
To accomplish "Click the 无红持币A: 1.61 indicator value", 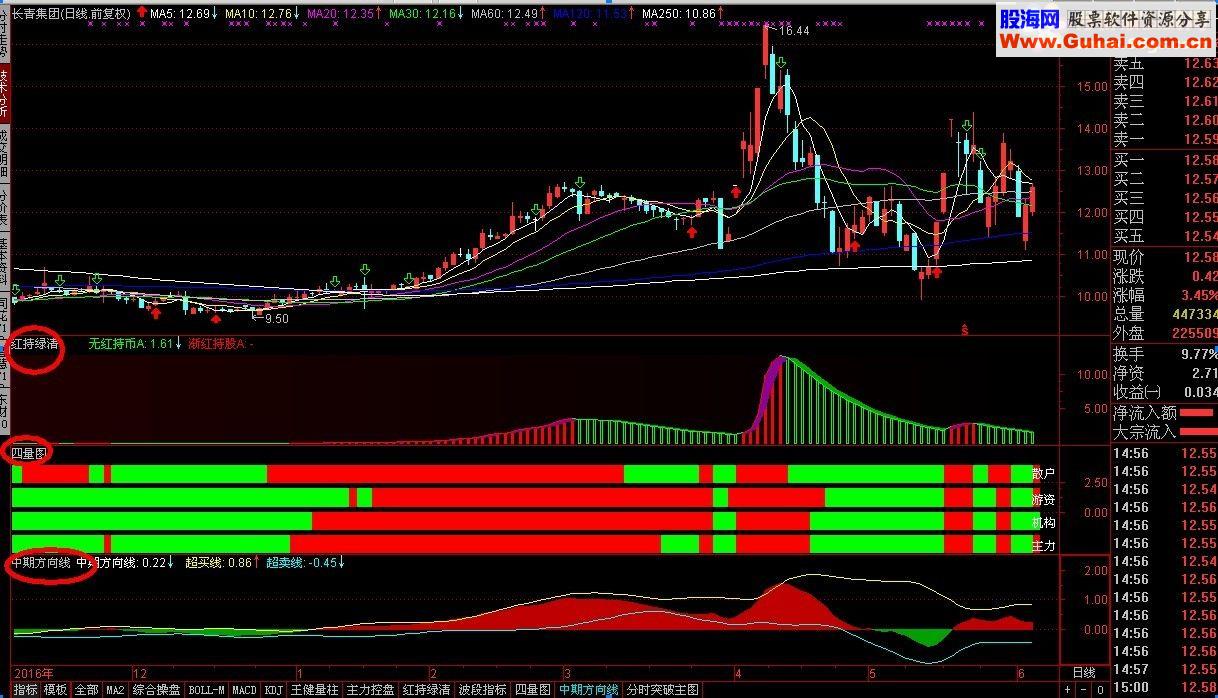I will 130,343.
